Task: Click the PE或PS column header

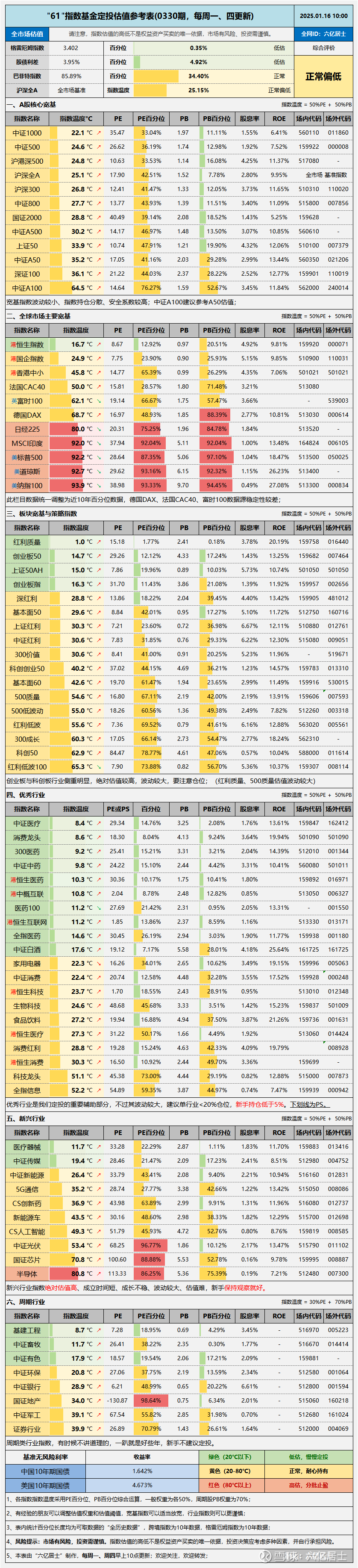Action: (118, 810)
